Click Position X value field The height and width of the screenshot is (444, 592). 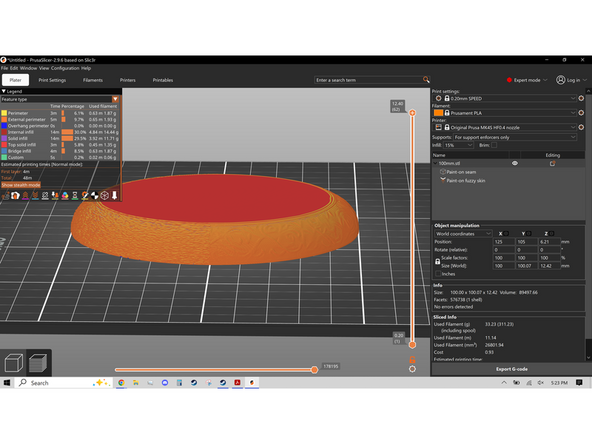503,242
